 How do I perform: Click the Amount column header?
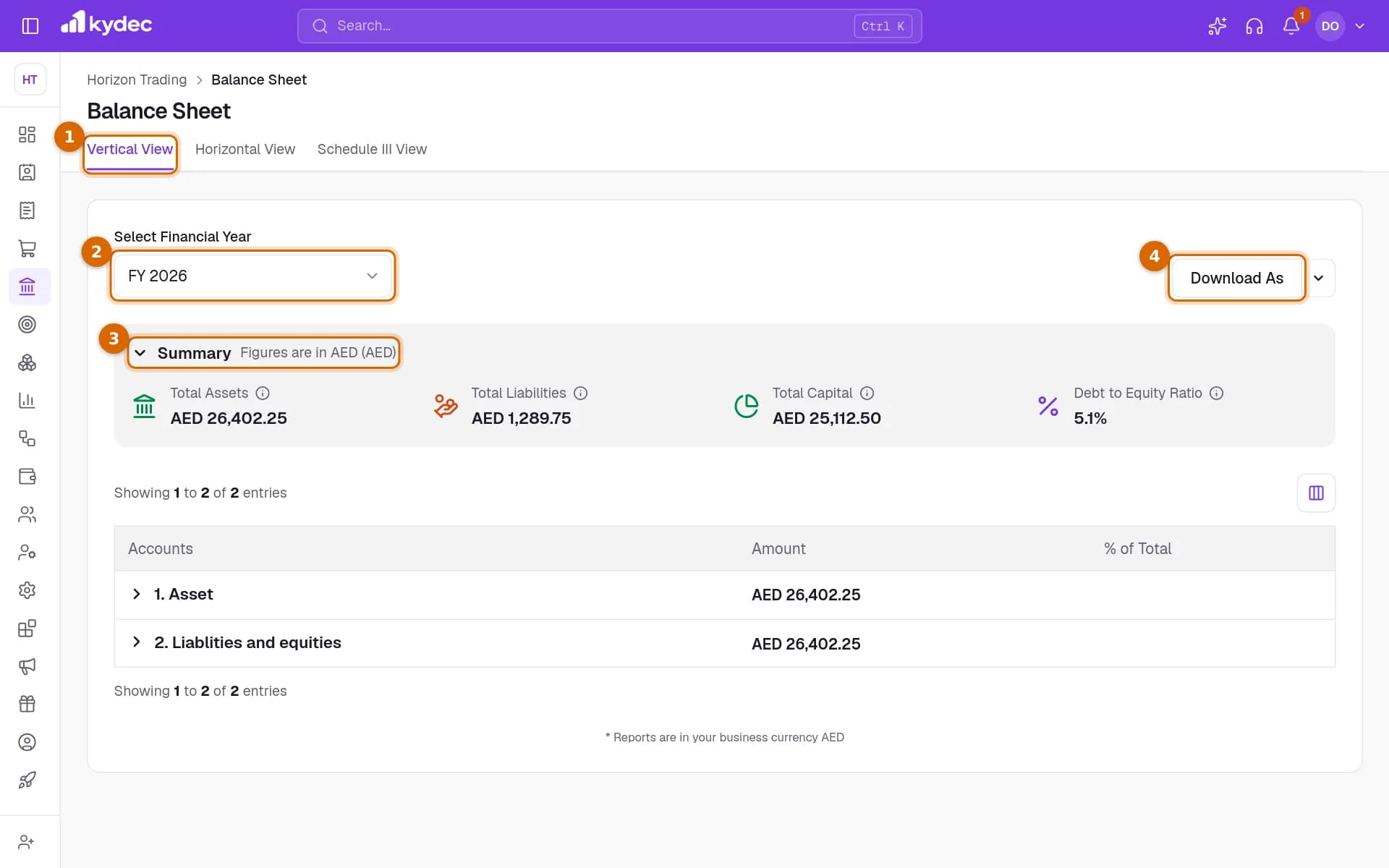(778, 548)
